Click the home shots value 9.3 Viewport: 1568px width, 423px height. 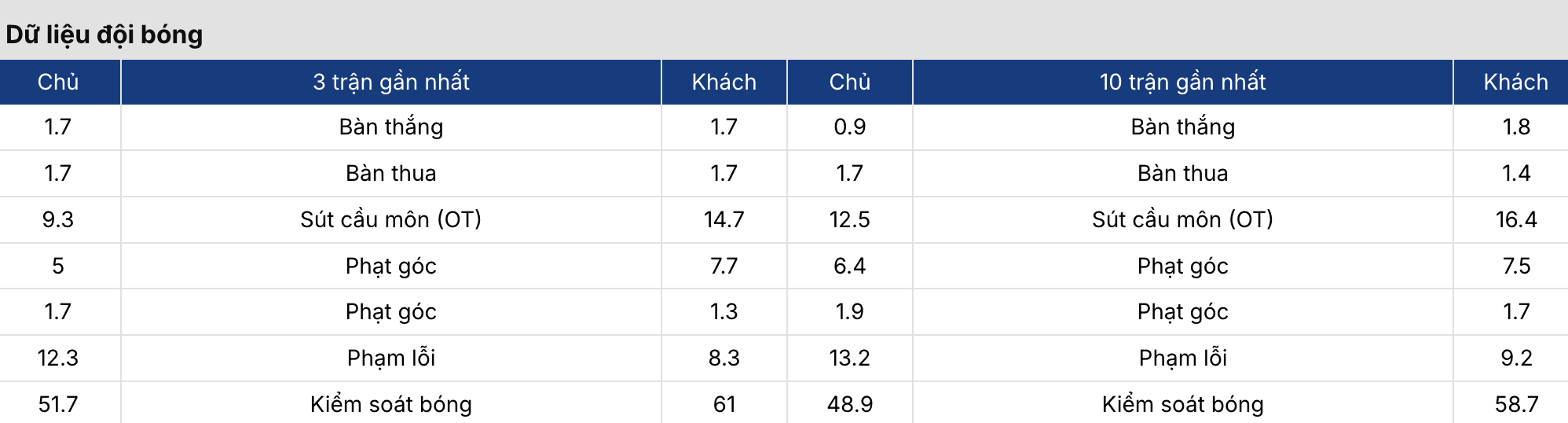point(58,219)
